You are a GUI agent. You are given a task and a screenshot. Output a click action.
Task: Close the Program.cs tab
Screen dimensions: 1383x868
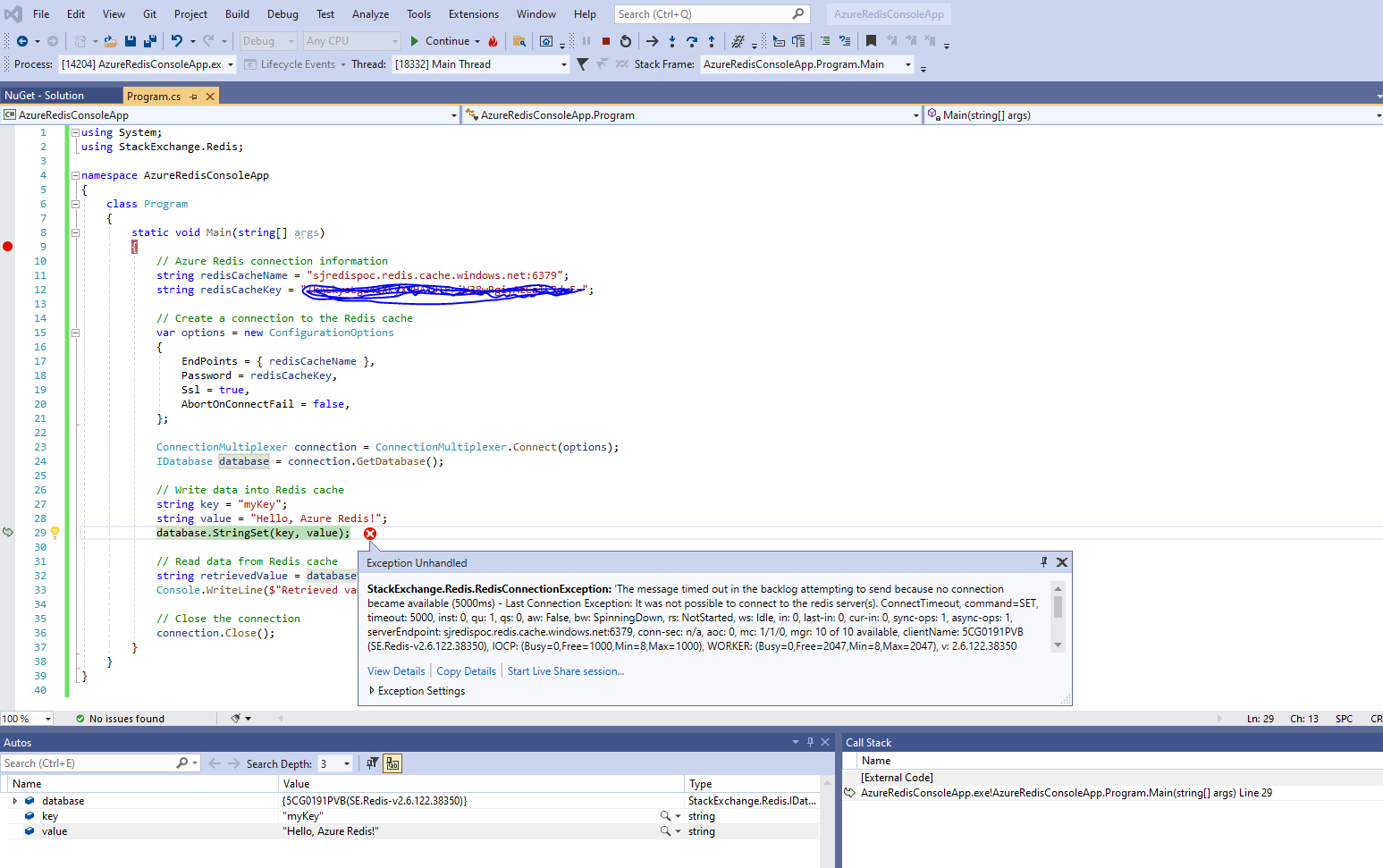(x=210, y=97)
